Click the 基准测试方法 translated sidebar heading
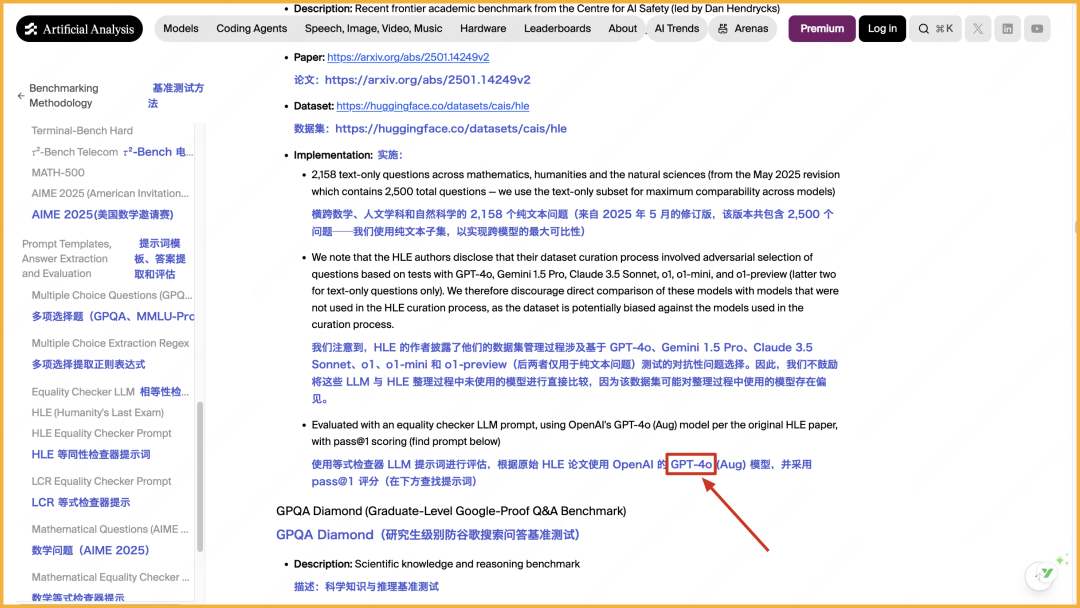Viewport: 1080px width, 608px height. coord(176,96)
